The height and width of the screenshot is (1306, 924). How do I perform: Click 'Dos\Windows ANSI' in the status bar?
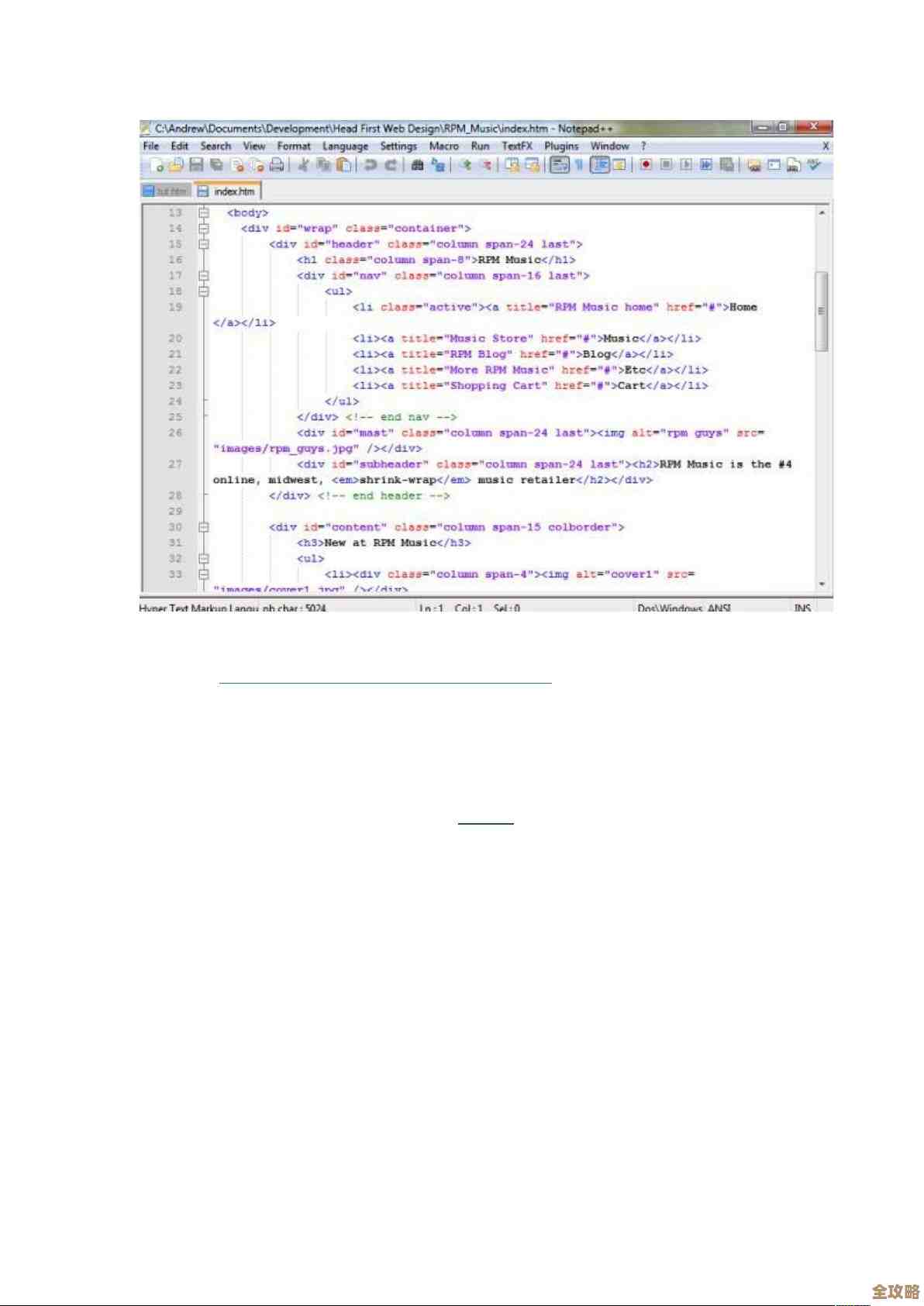tap(684, 608)
